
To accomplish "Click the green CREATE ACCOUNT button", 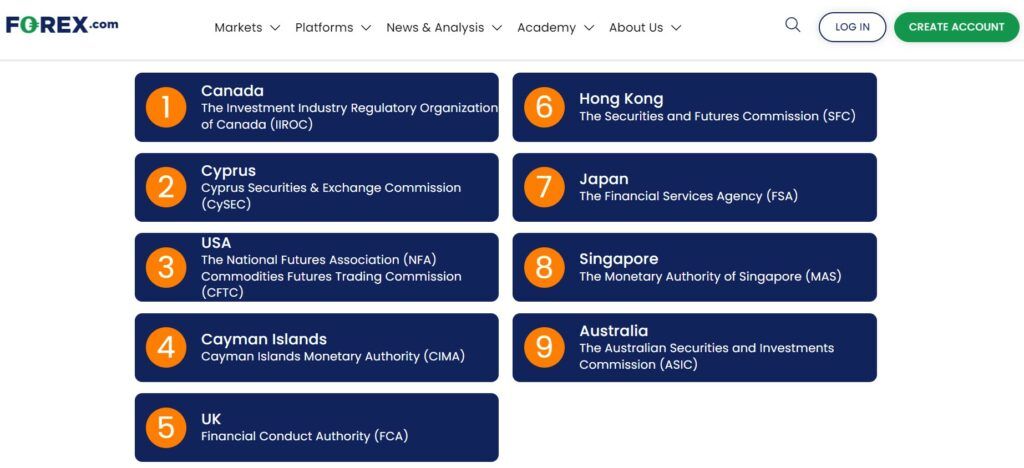I will tap(956, 27).
